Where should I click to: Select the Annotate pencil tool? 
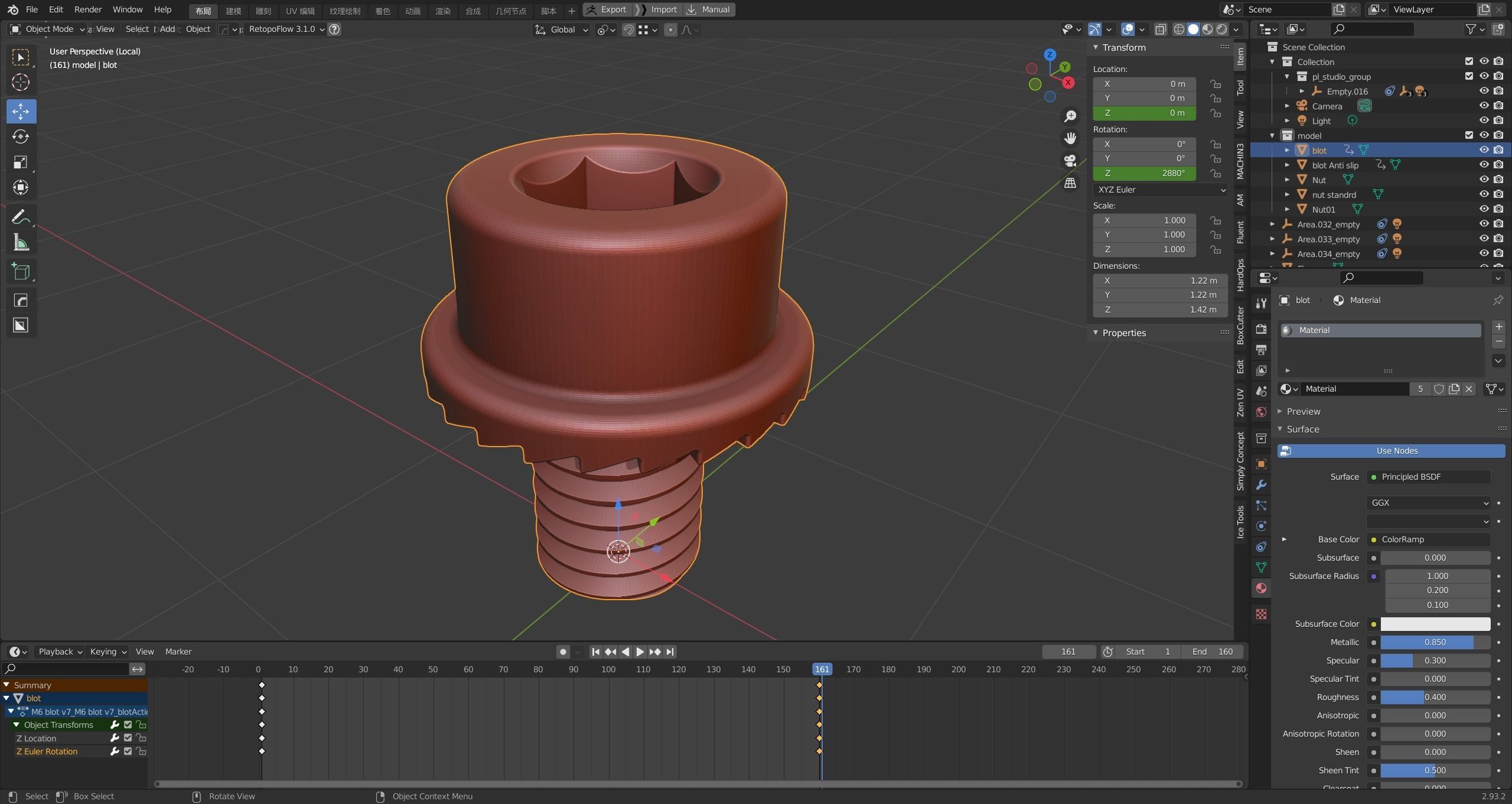tap(21, 217)
